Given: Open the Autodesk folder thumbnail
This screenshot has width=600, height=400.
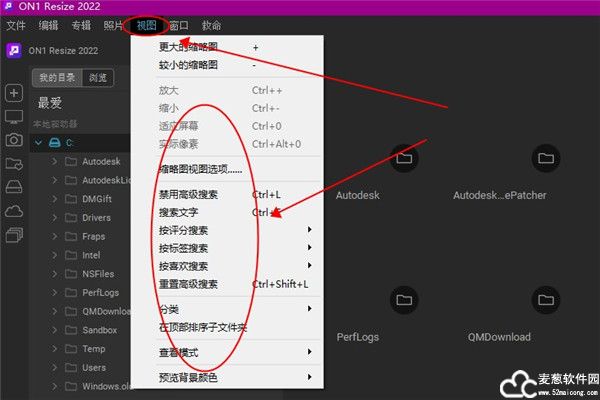Looking at the screenshot, I should 404,158.
